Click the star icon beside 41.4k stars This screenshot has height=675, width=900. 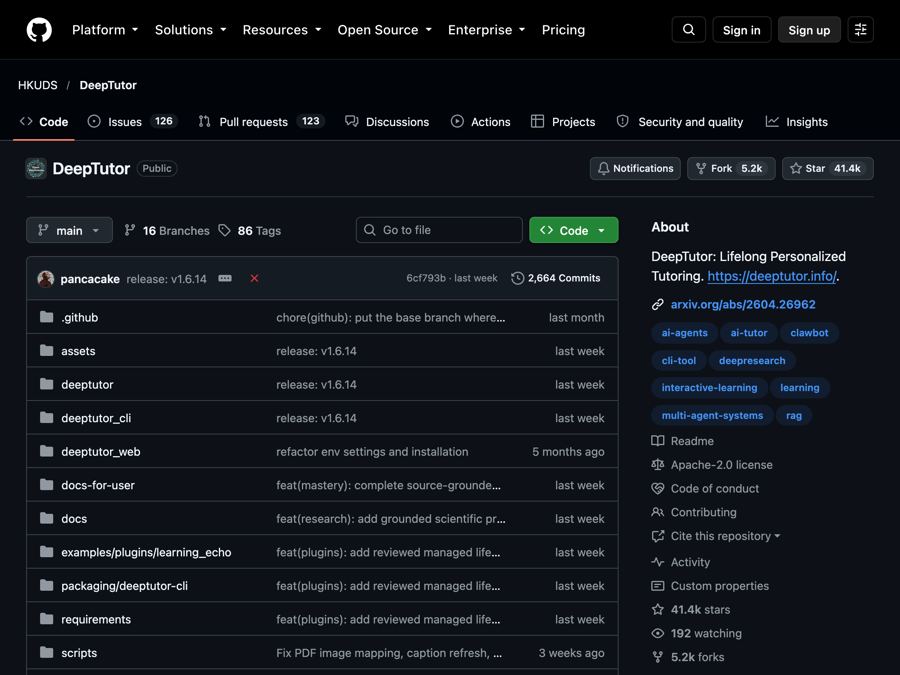658,610
